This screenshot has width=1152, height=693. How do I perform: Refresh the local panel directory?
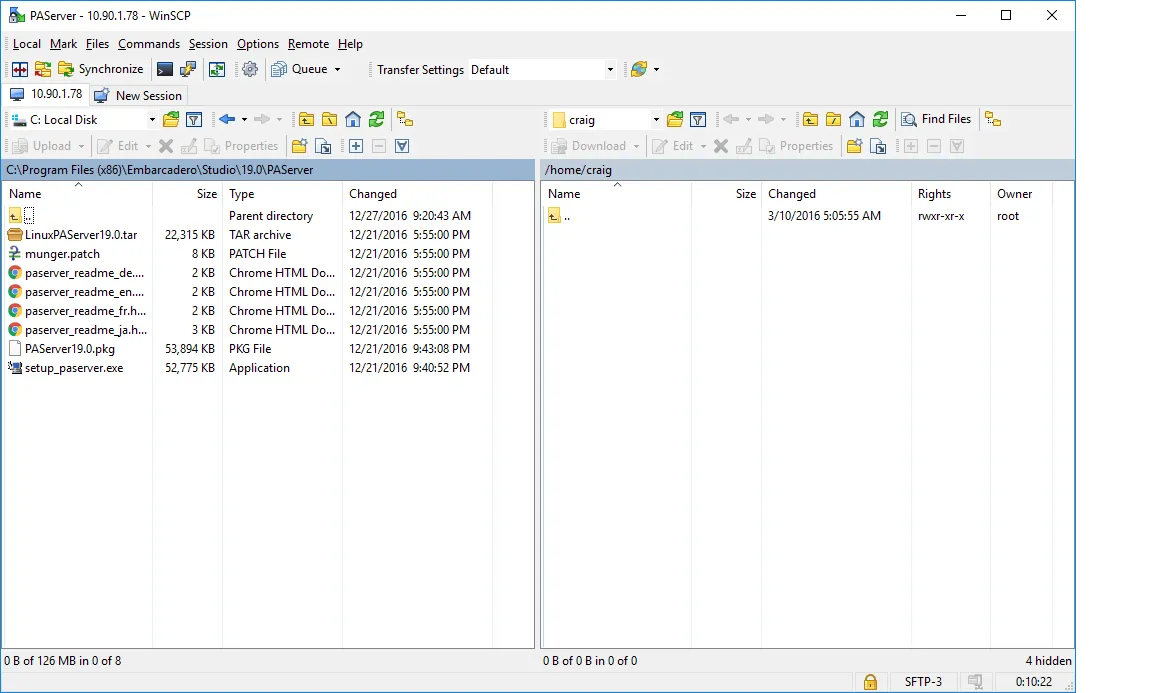tap(376, 119)
